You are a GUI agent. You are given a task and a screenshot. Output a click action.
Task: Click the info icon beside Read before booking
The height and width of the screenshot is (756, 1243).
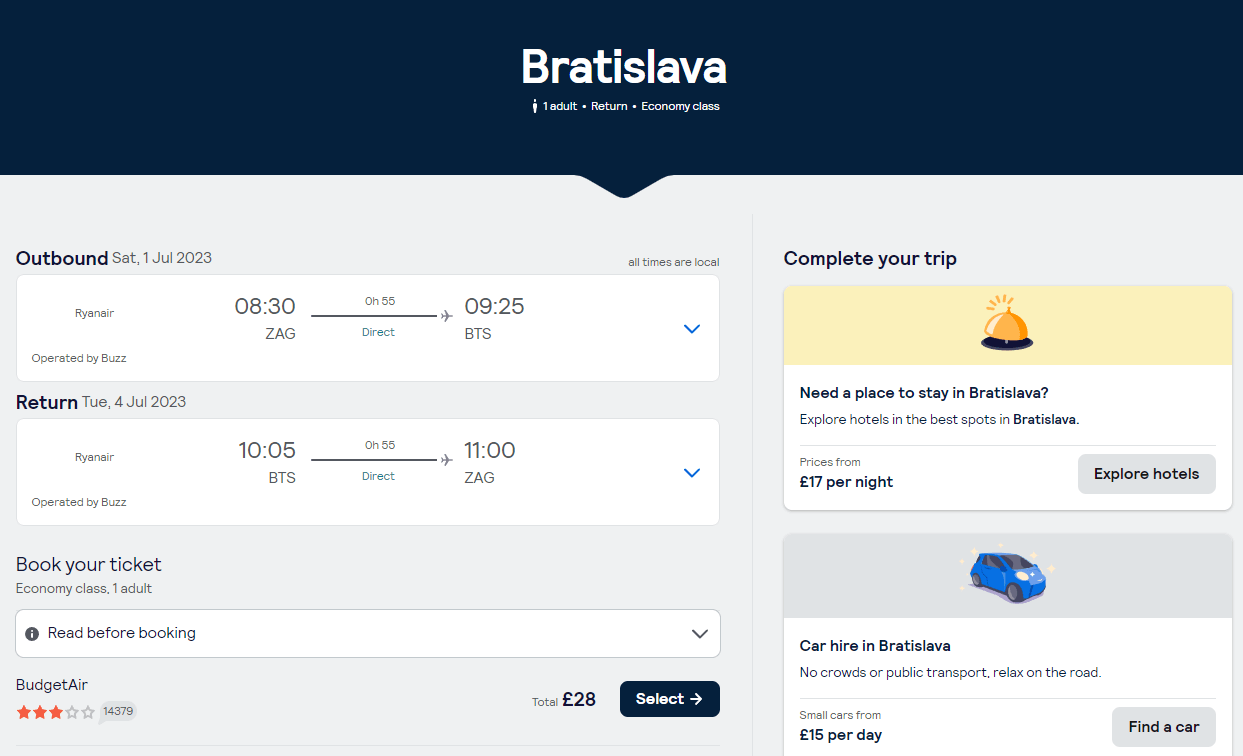click(x=32, y=634)
